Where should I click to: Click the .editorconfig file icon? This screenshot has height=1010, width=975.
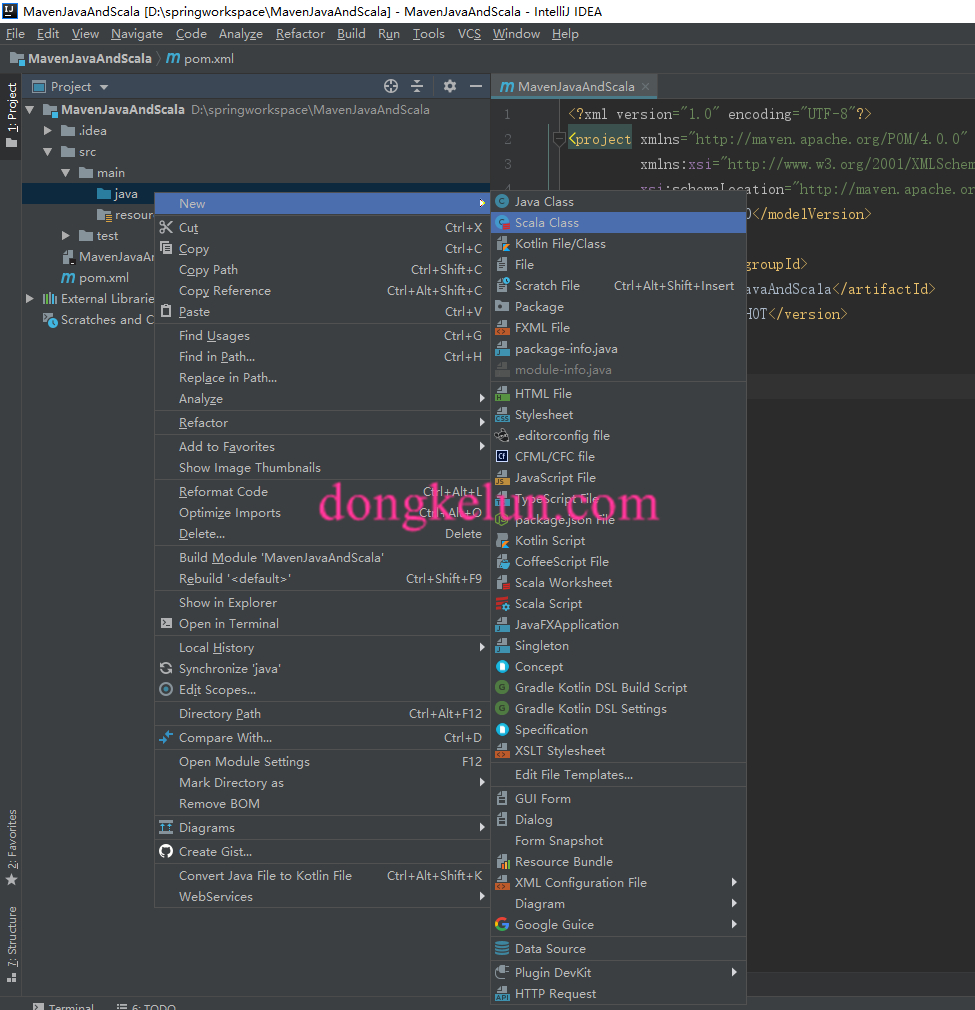(x=502, y=435)
